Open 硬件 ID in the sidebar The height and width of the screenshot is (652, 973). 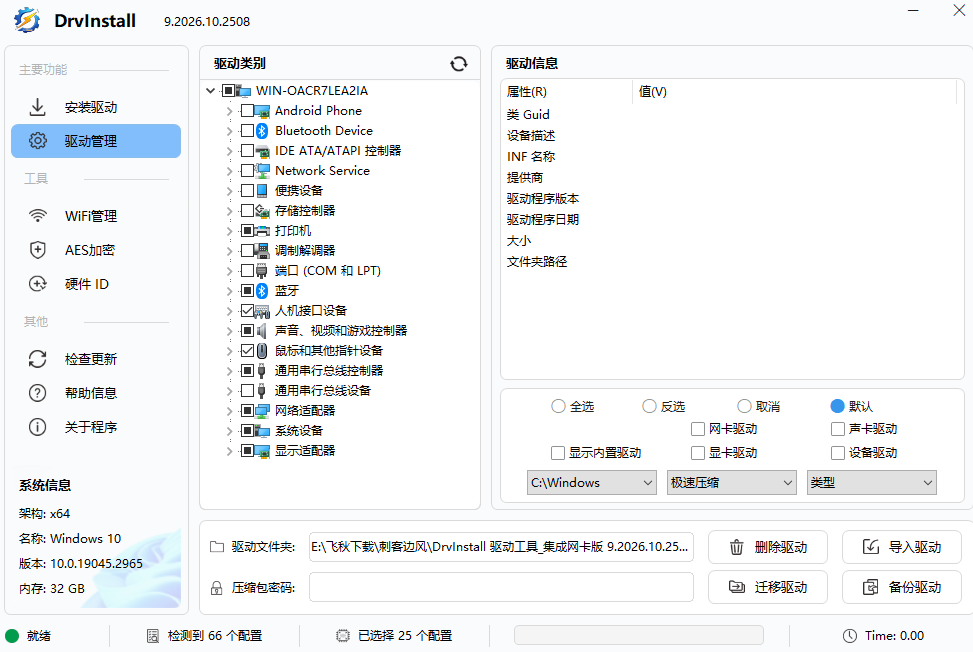[96, 284]
